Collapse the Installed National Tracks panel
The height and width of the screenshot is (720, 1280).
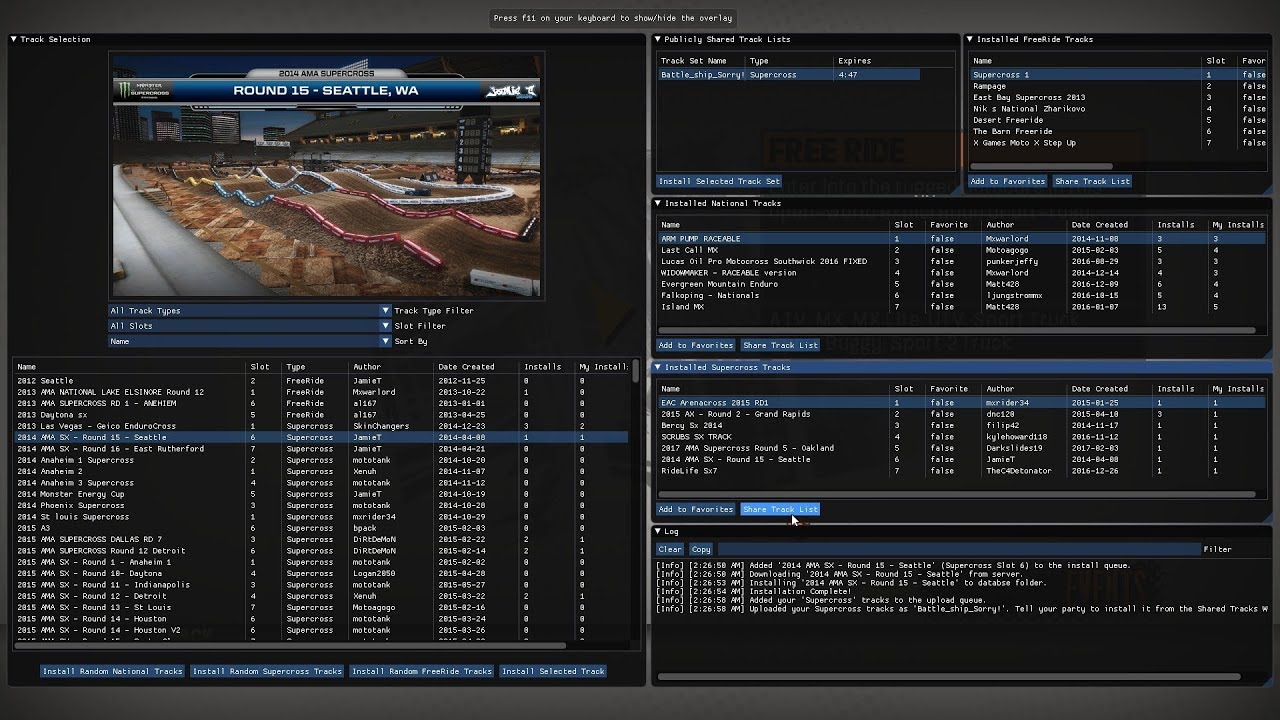pos(658,203)
